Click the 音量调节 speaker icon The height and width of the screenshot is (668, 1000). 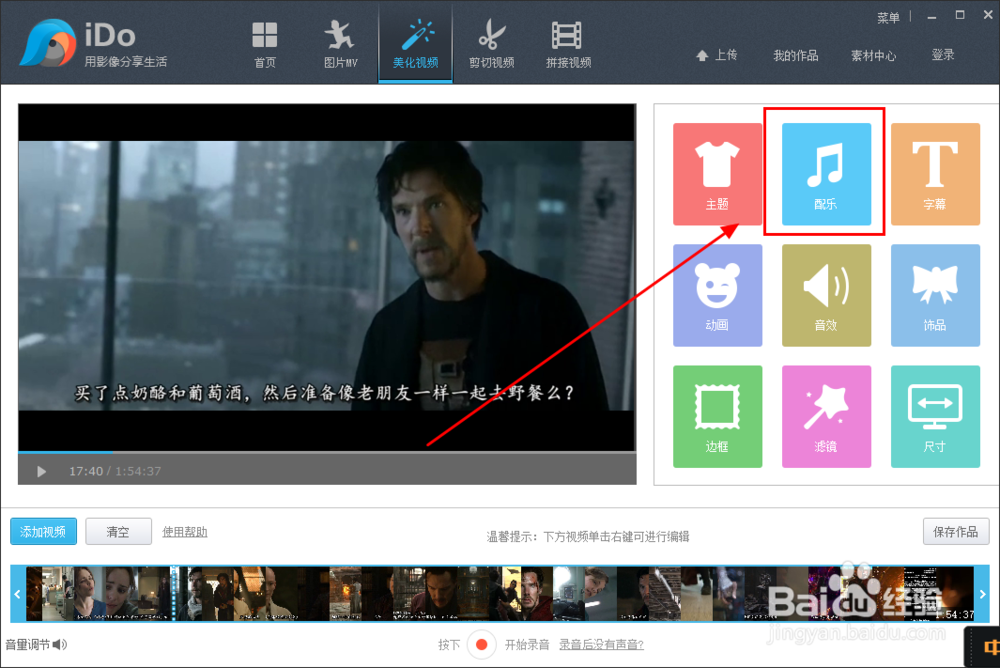click(60, 644)
